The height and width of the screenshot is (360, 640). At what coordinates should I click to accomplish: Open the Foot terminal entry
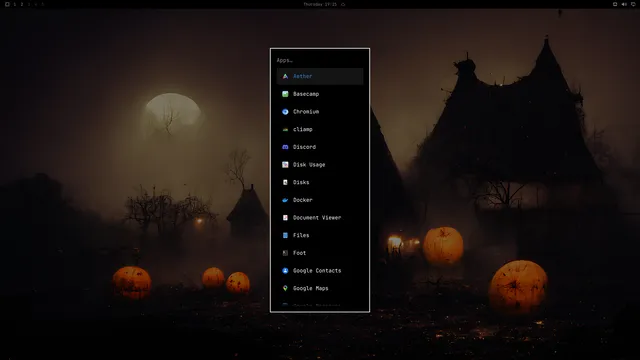[x=320, y=253]
